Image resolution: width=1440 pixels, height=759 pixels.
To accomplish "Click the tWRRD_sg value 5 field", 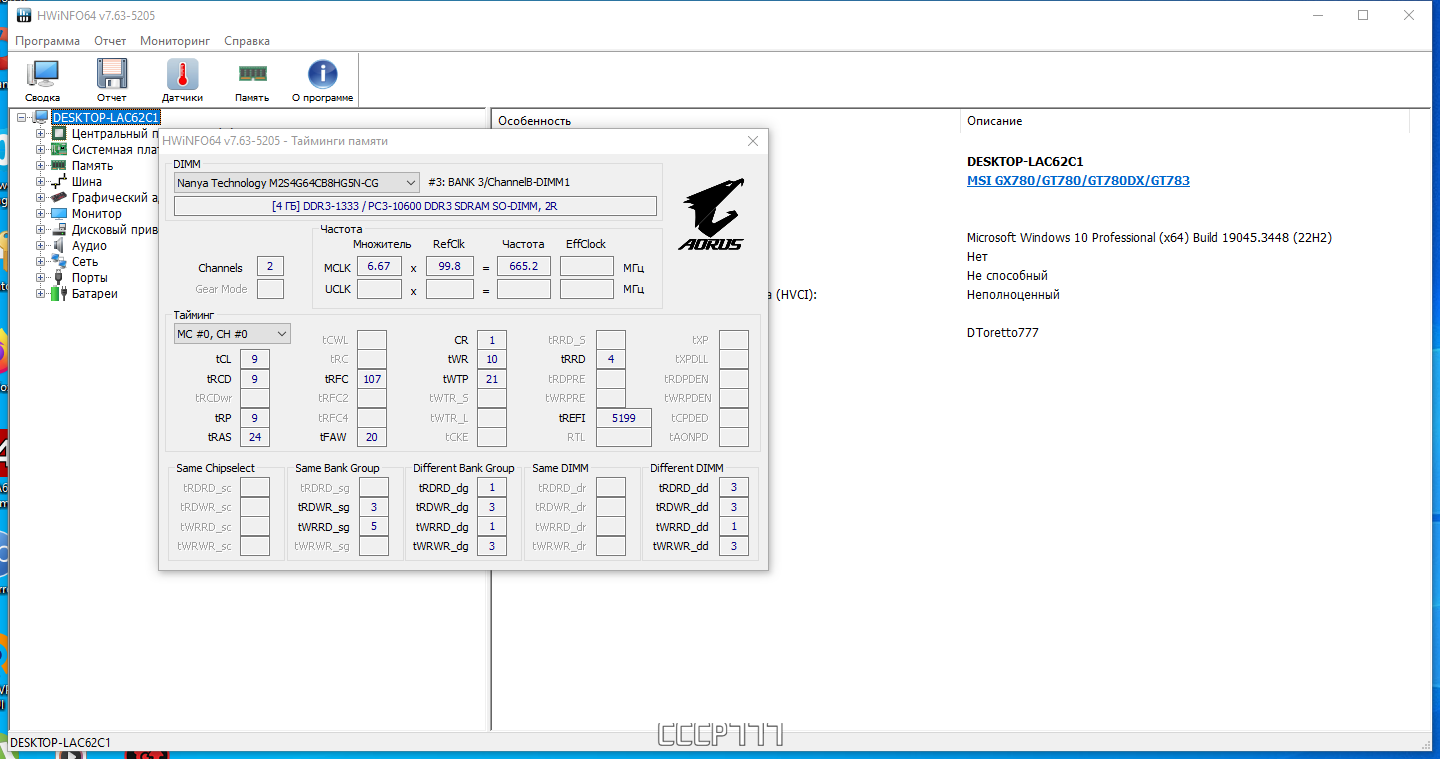I will point(374,527).
